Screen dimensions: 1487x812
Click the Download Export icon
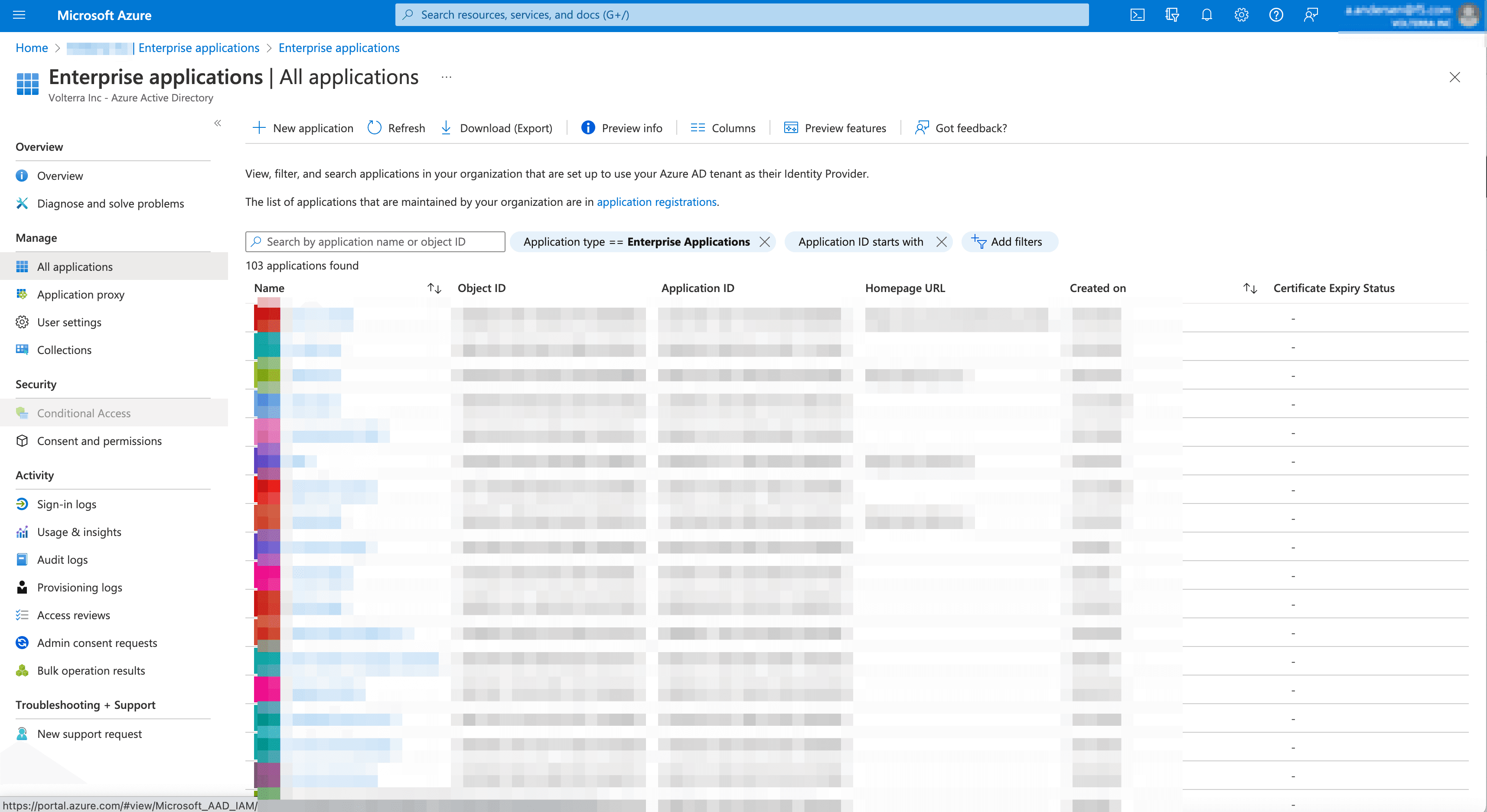pyautogui.click(x=446, y=127)
